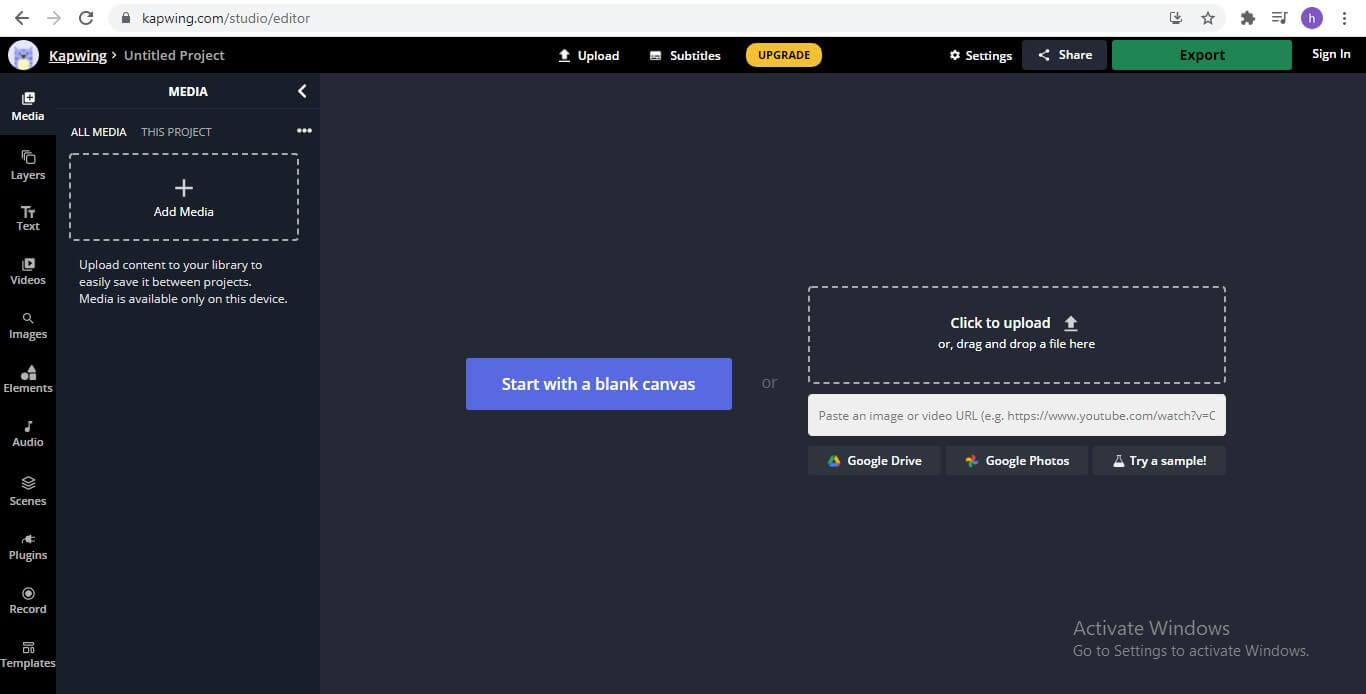Image resolution: width=1366 pixels, height=694 pixels.
Task: Click the paste URL input field
Action: click(1016, 415)
